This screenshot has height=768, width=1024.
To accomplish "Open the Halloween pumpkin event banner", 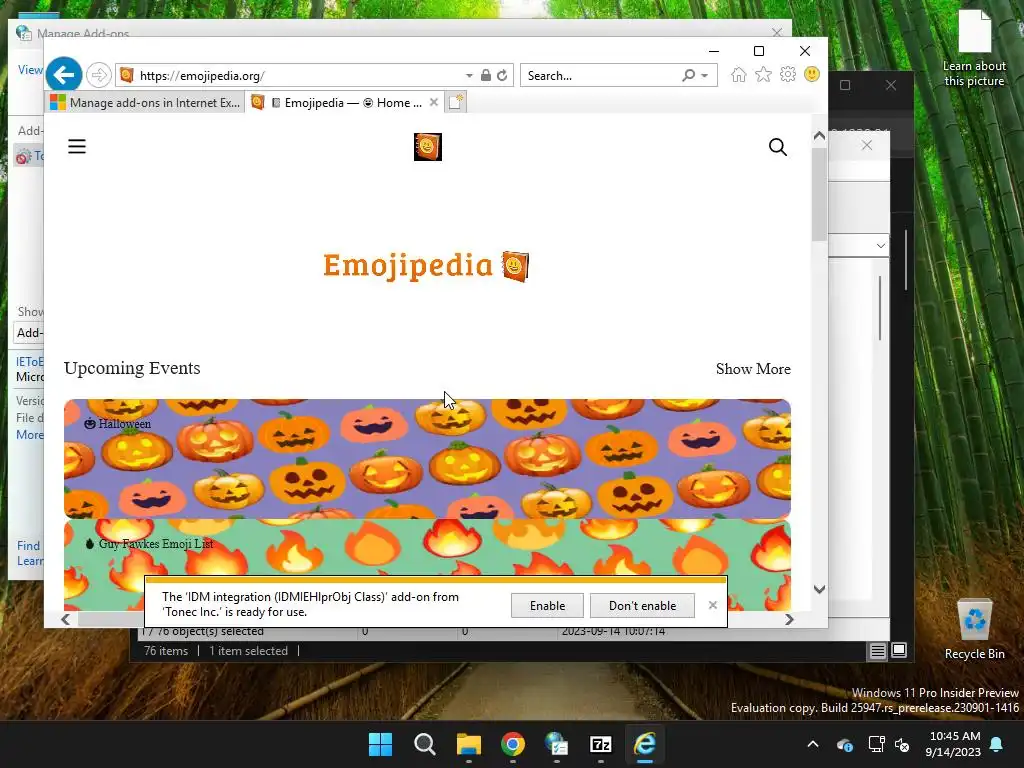I will point(427,458).
